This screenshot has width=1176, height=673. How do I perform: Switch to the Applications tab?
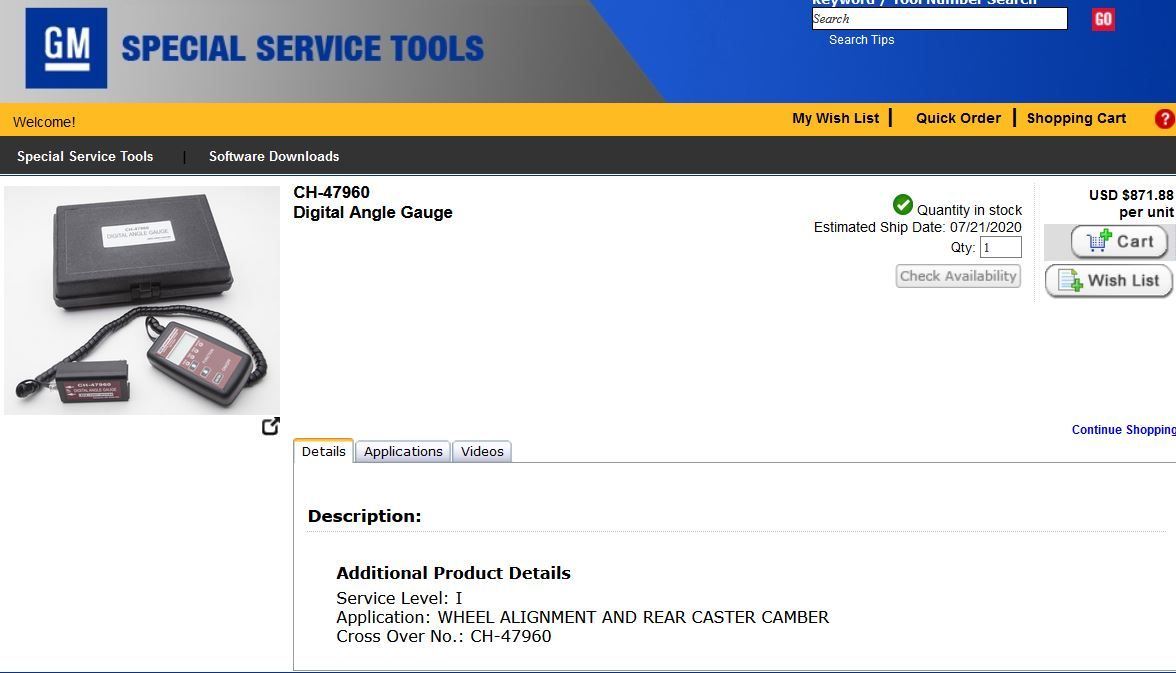click(x=403, y=451)
